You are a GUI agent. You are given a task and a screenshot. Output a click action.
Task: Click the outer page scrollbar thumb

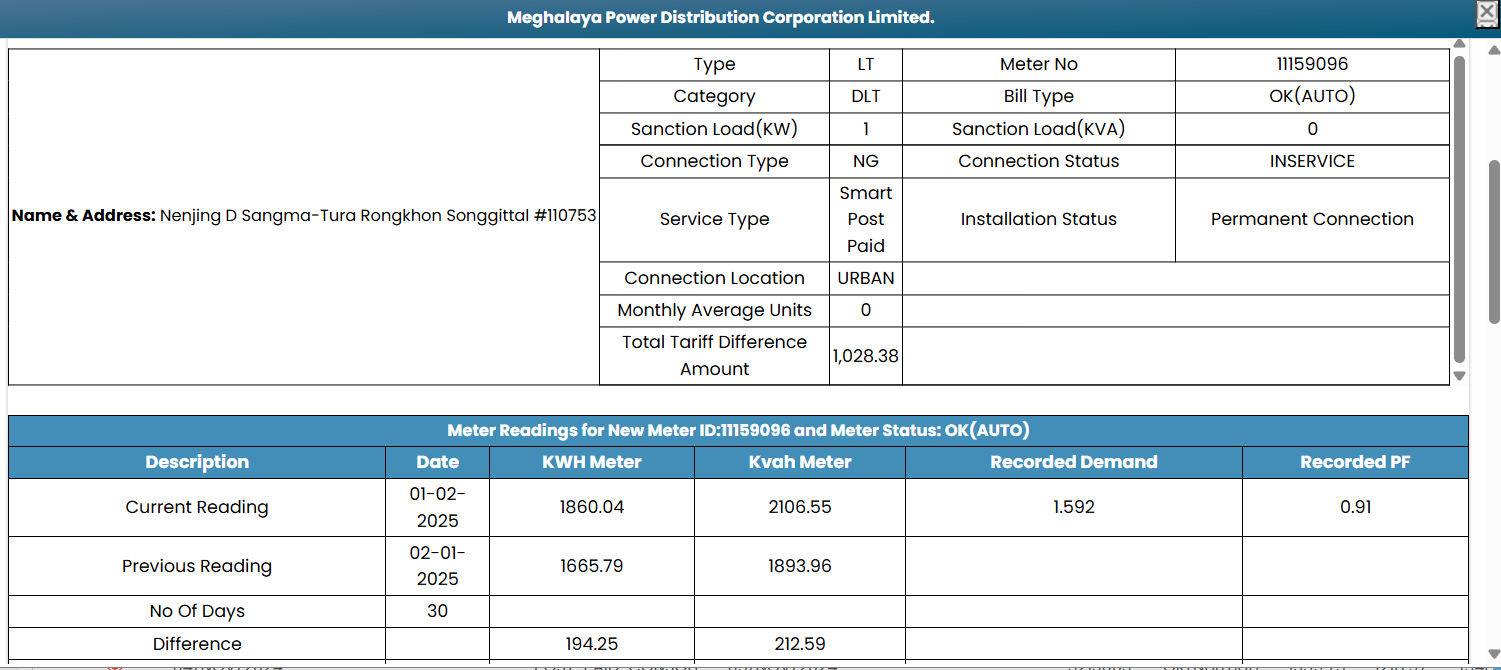coord(1494,241)
